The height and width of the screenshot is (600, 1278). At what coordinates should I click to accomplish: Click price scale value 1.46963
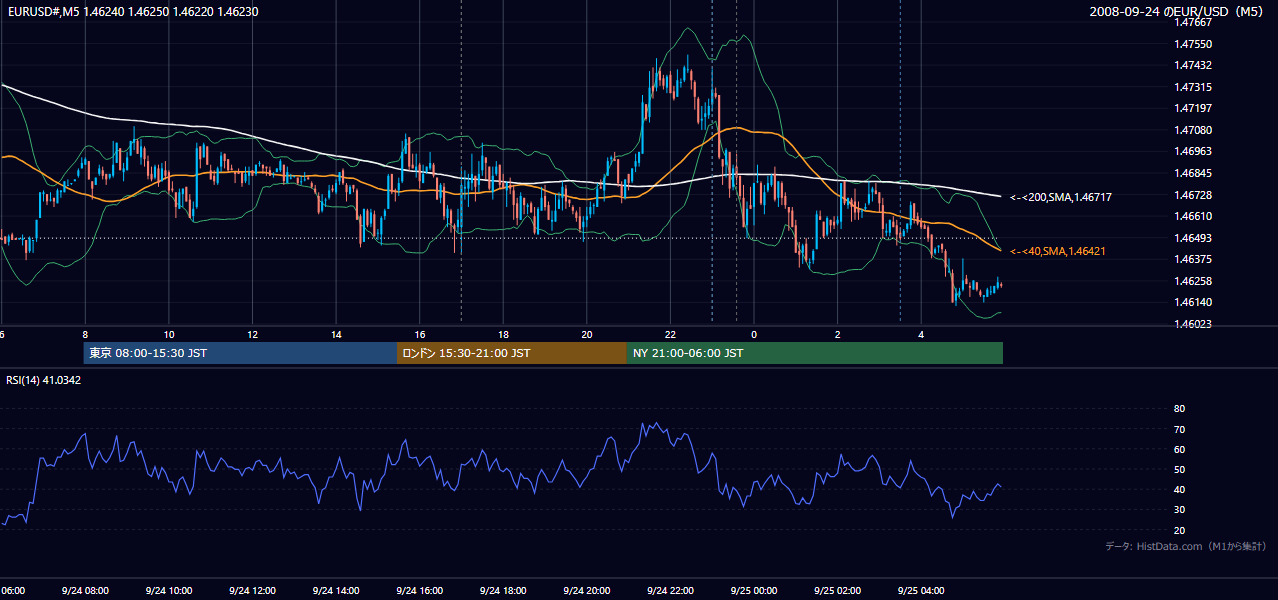click(x=1192, y=151)
